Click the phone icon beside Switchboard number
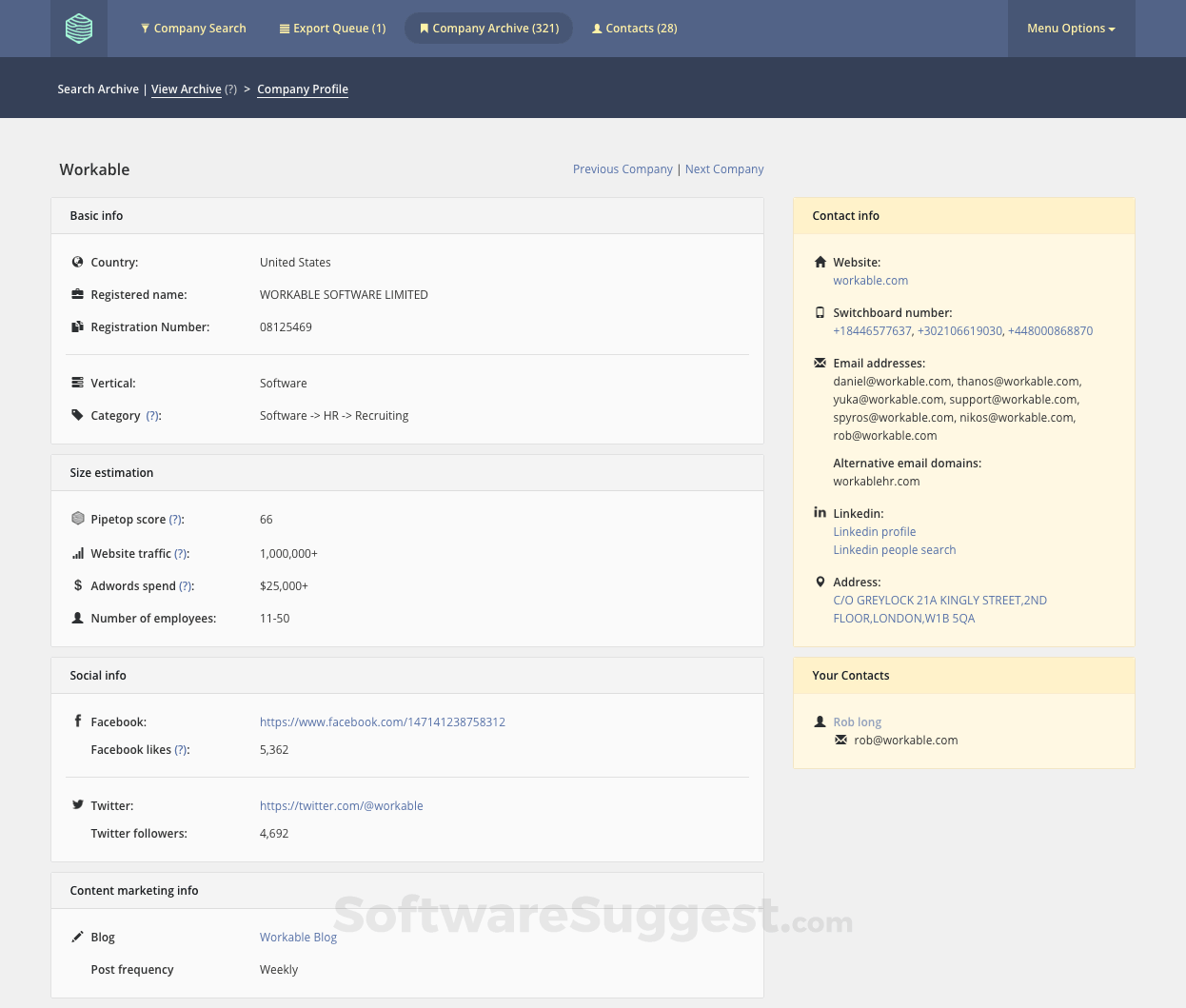The height and width of the screenshot is (1008, 1186). click(820, 312)
